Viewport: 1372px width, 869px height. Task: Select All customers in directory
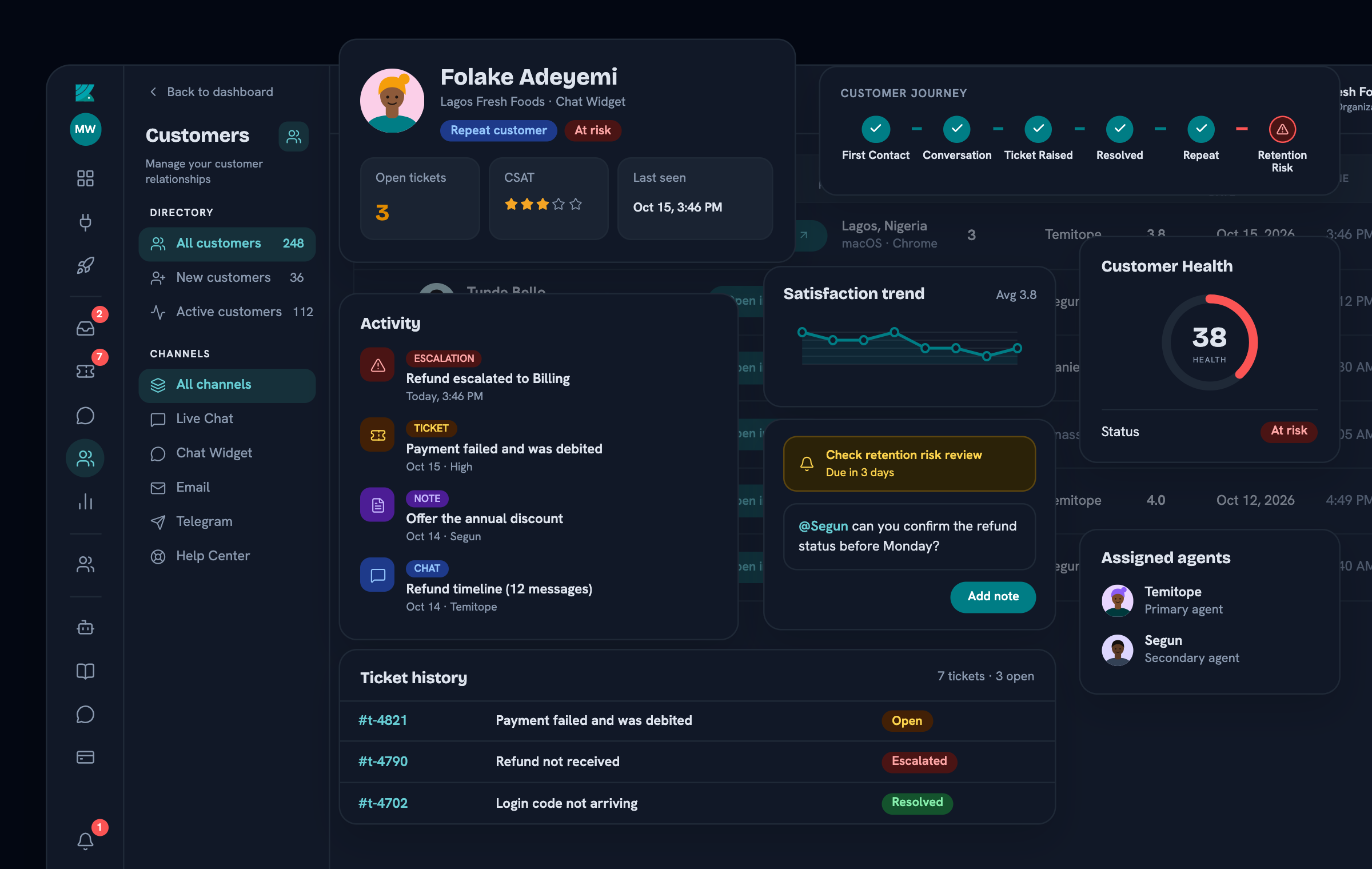227,244
